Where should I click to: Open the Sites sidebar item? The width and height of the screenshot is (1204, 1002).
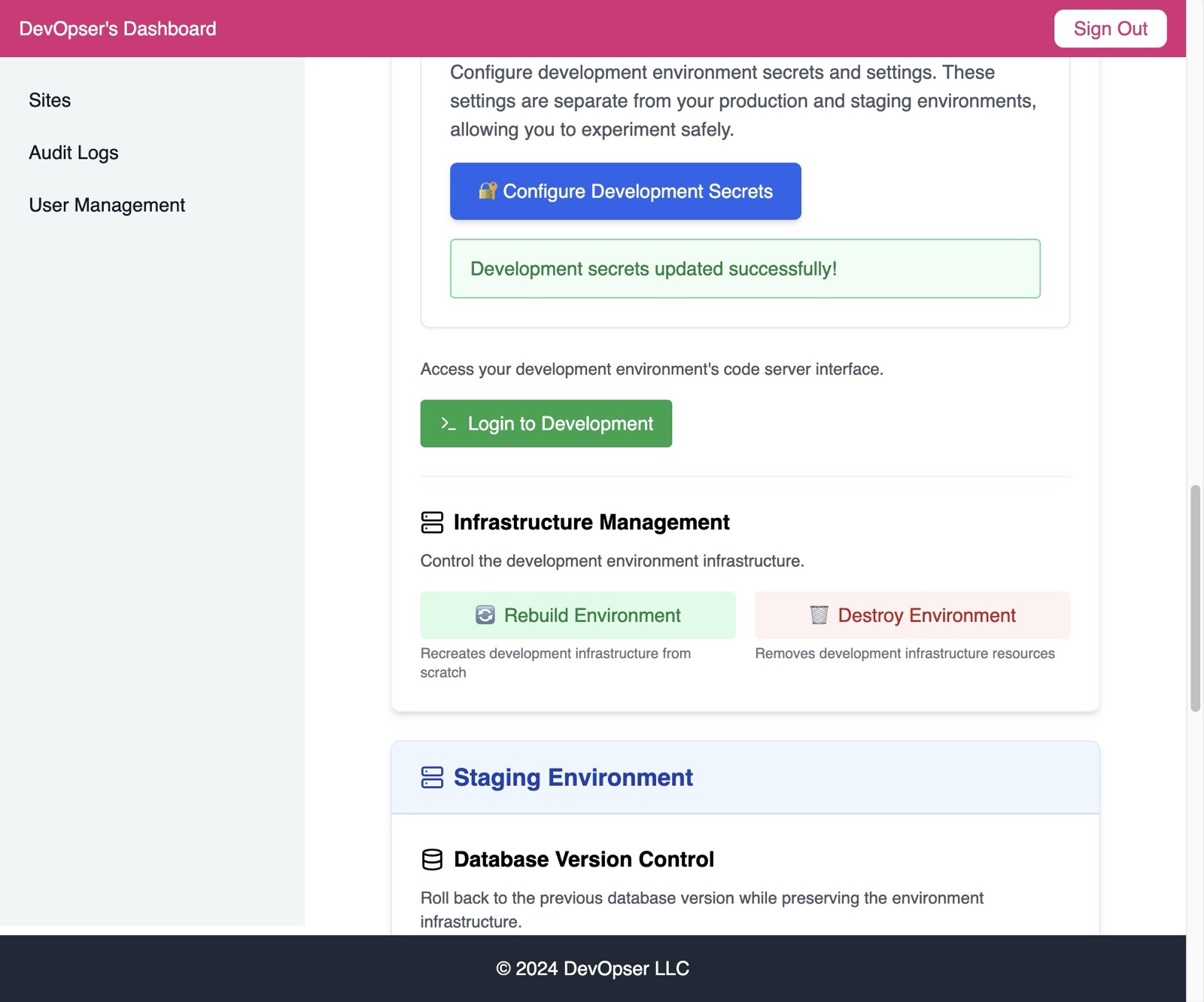click(x=50, y=100)
